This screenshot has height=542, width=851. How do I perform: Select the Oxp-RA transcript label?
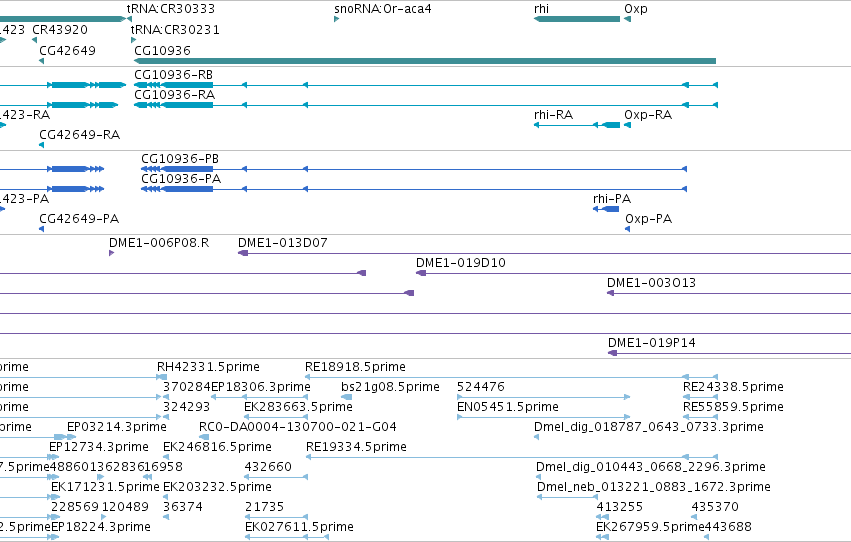point(648,114)
